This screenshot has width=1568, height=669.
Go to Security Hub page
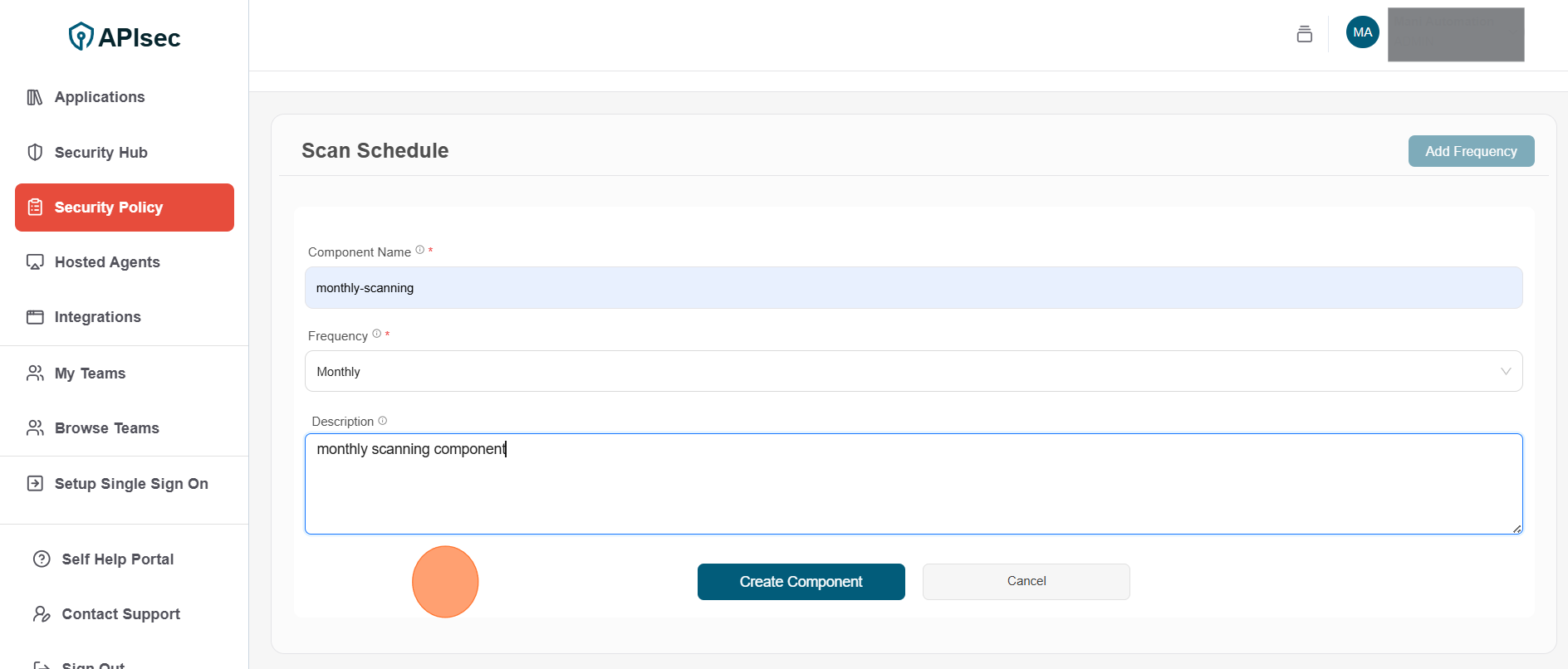pos(100,153)
